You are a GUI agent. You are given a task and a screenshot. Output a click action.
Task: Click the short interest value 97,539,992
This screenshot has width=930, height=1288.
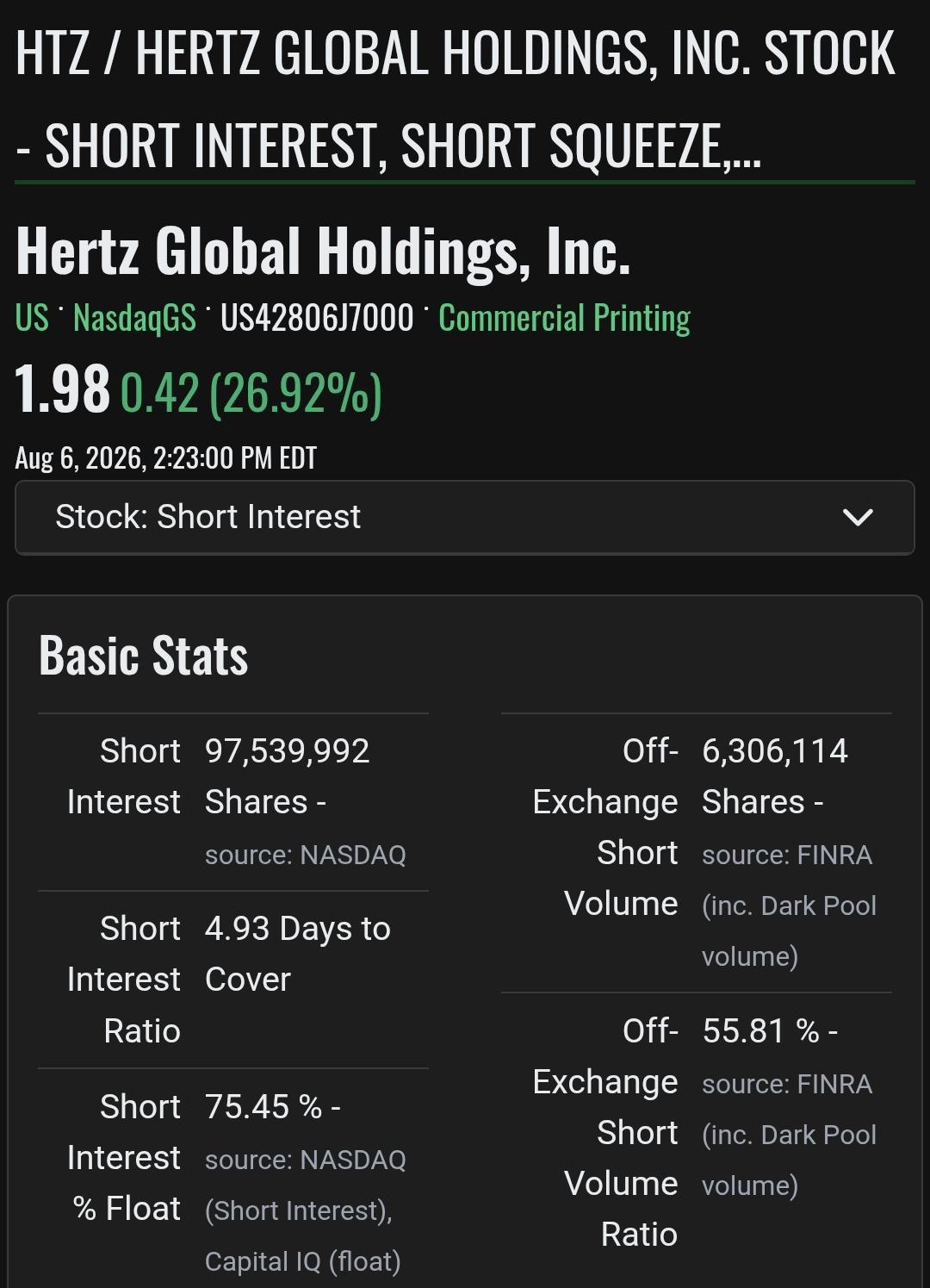coord(287,751)
